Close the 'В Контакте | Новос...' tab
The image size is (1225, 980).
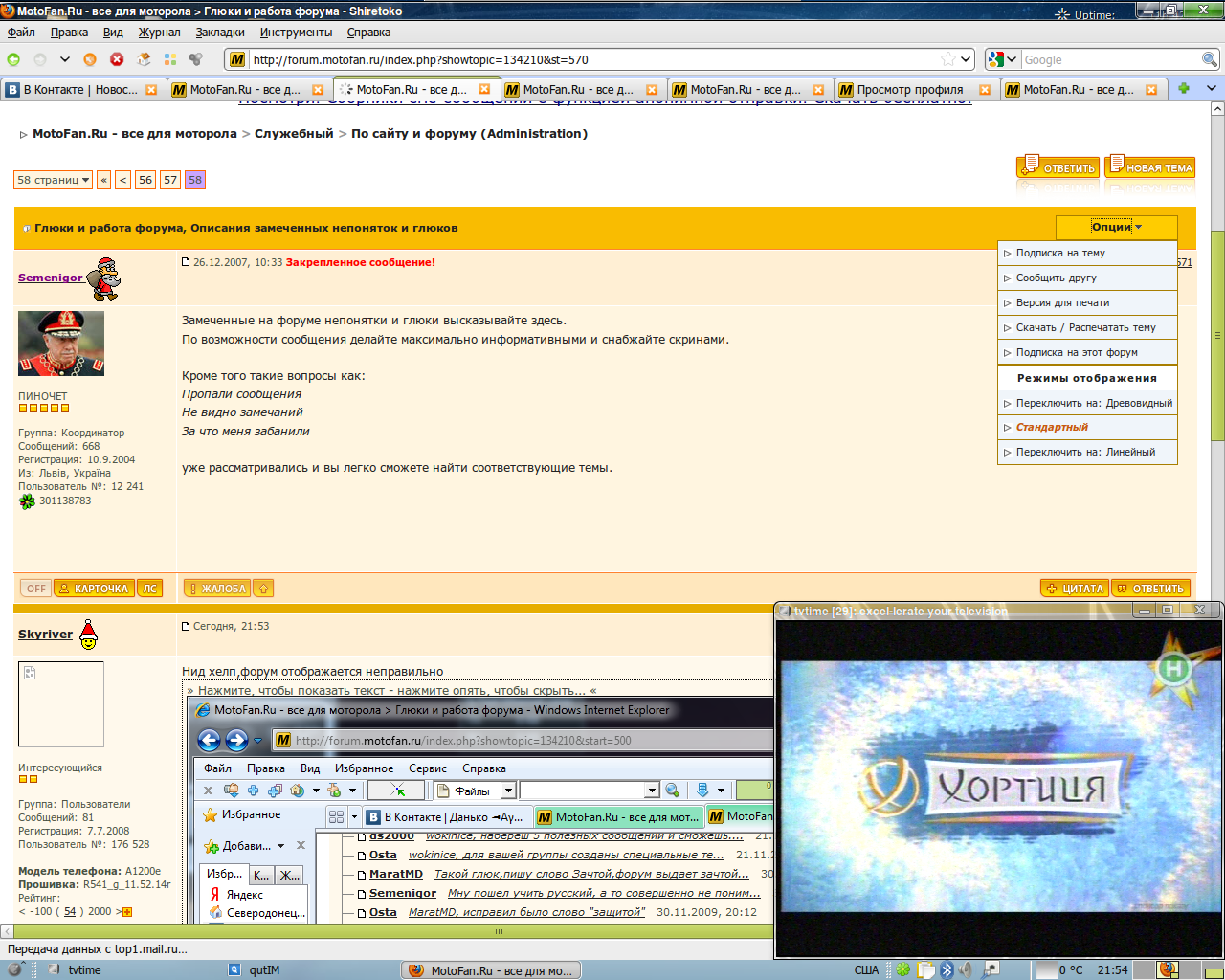click(151, 90)
